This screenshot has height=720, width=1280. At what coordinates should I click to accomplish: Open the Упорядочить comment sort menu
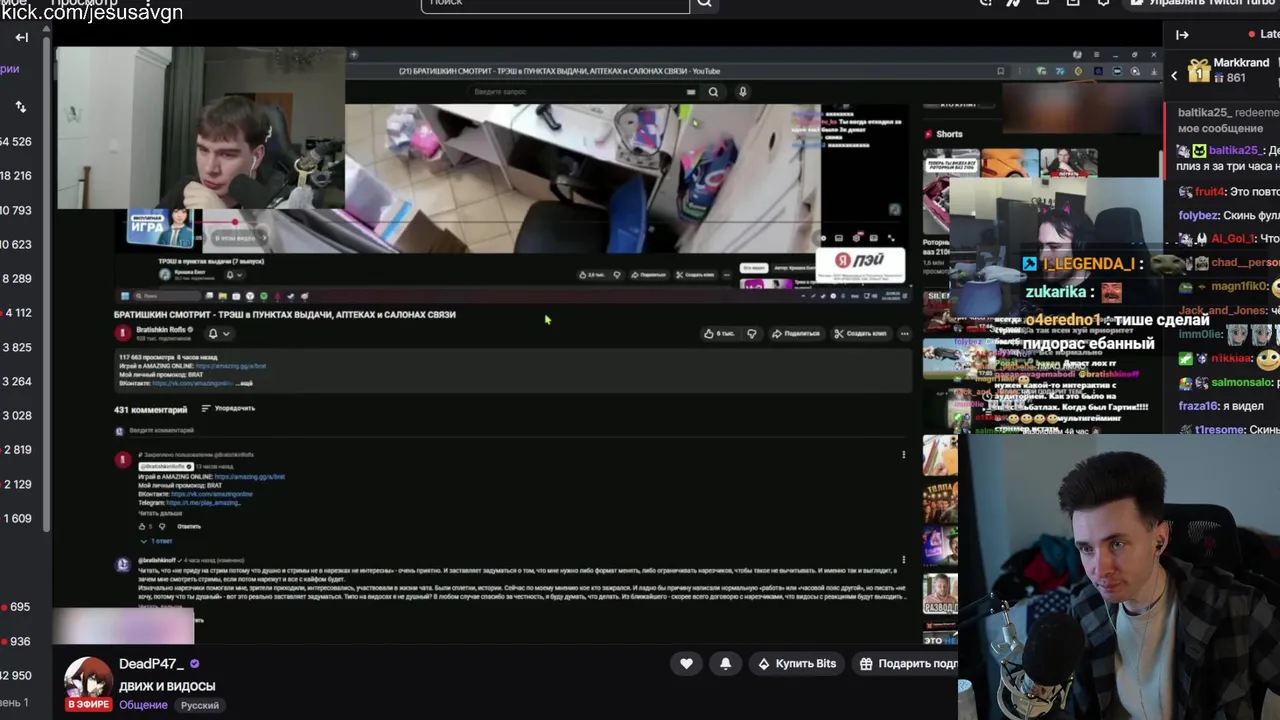pyautogui.click(x=228, y=408)
